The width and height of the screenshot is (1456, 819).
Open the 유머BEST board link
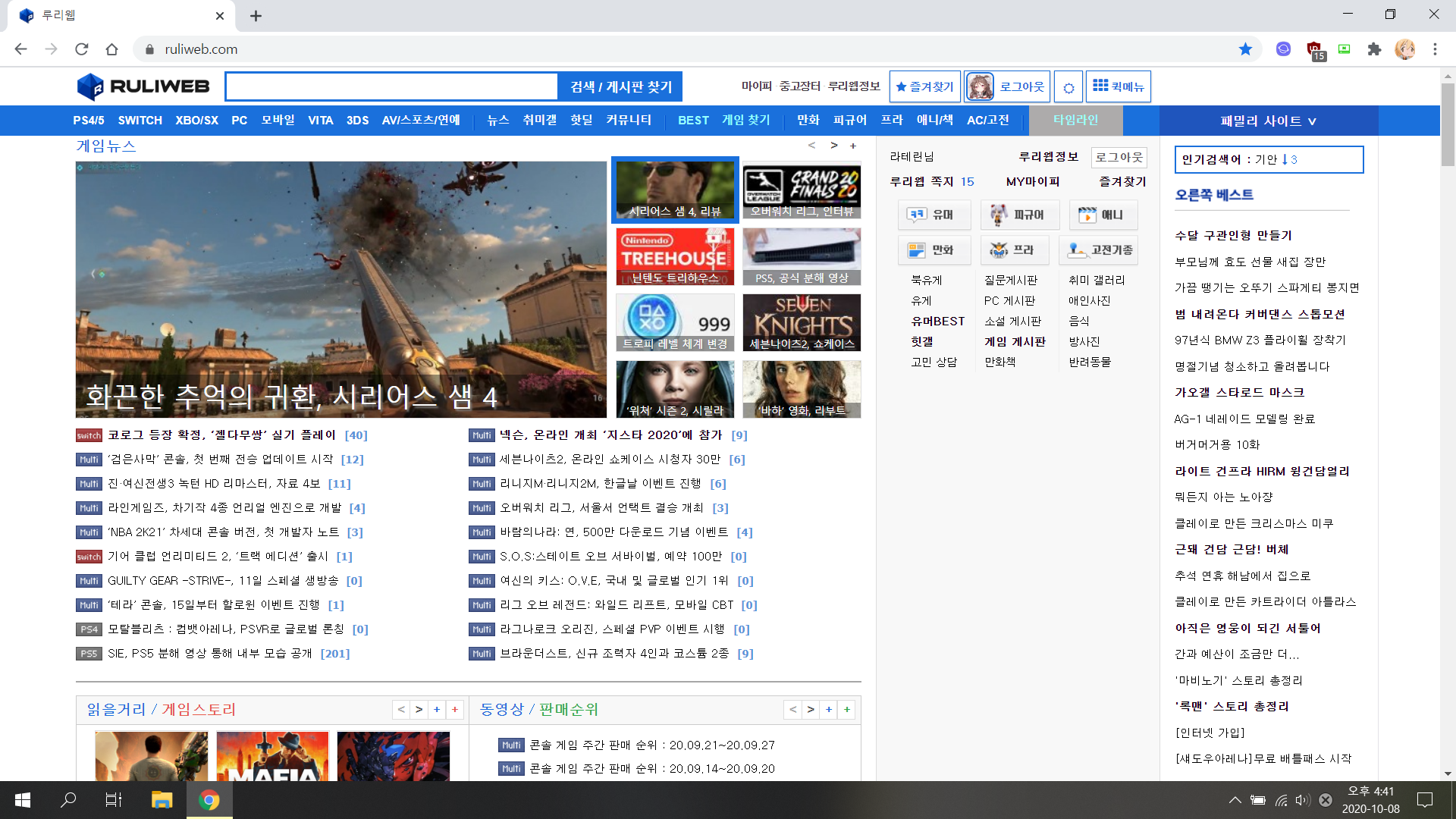click(938, 322)
